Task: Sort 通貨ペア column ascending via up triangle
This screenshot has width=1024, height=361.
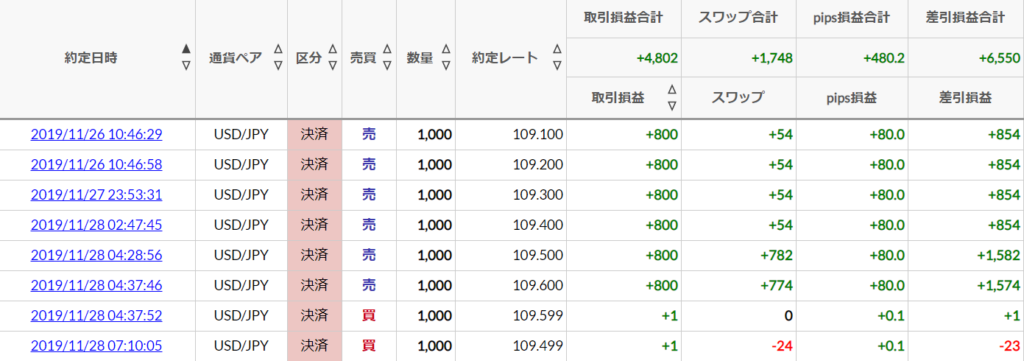Action: point(278,48)
